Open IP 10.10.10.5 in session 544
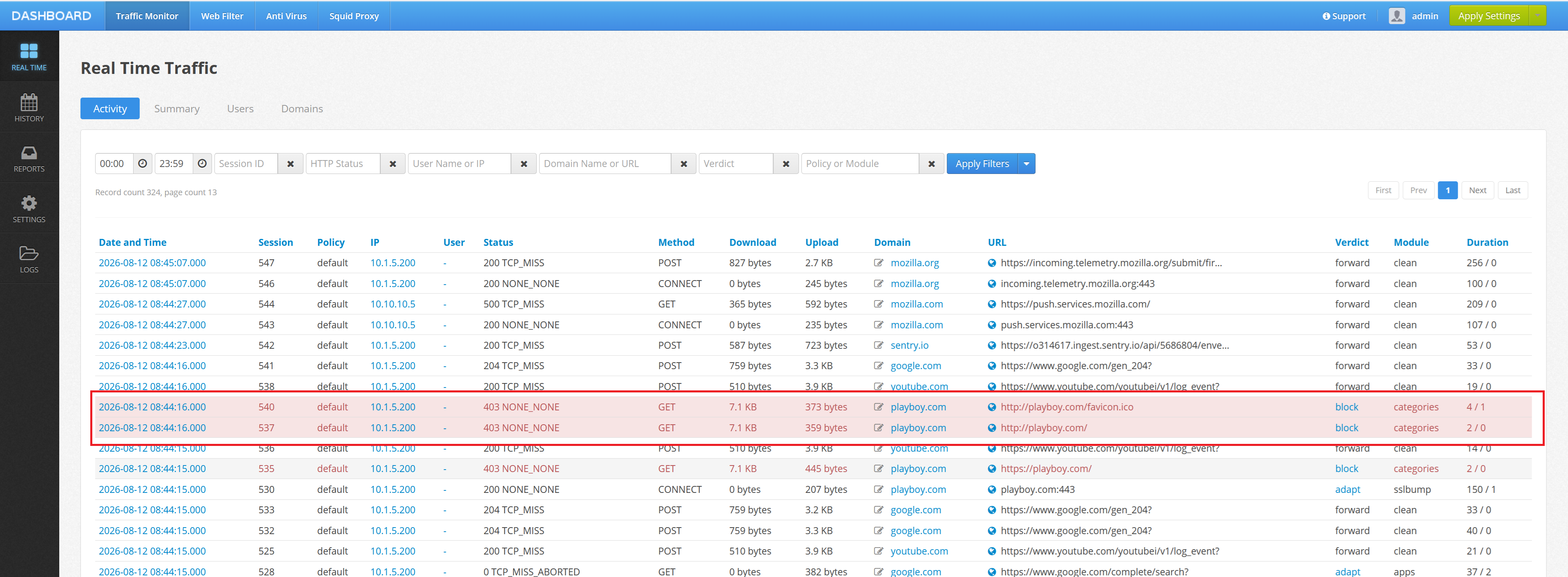The width and height of the screenshot is (1568, 577). click(x=393, y=304)
